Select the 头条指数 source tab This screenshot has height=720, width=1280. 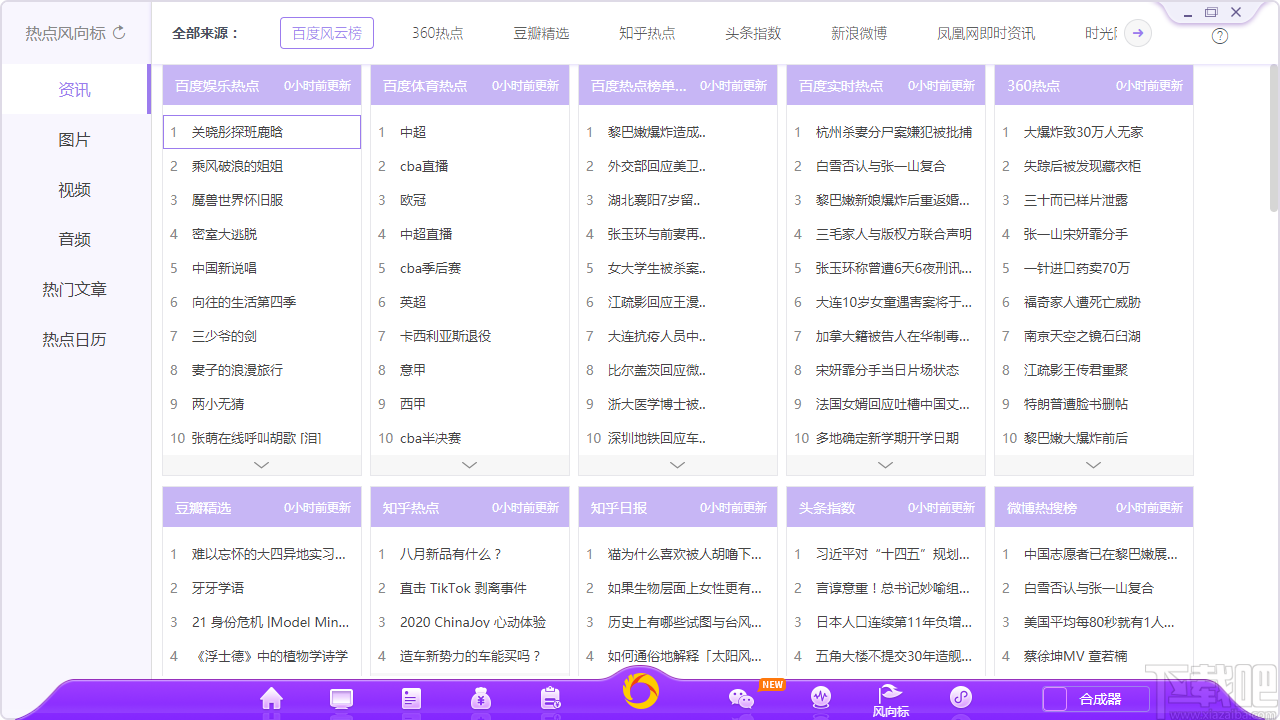pos(753,33)
